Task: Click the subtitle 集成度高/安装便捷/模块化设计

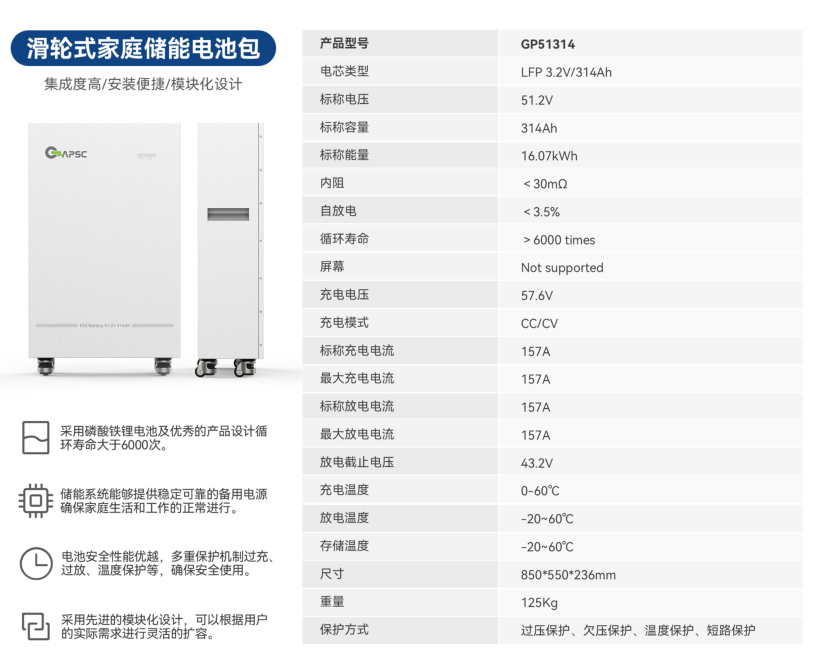Action: (142, 84)
